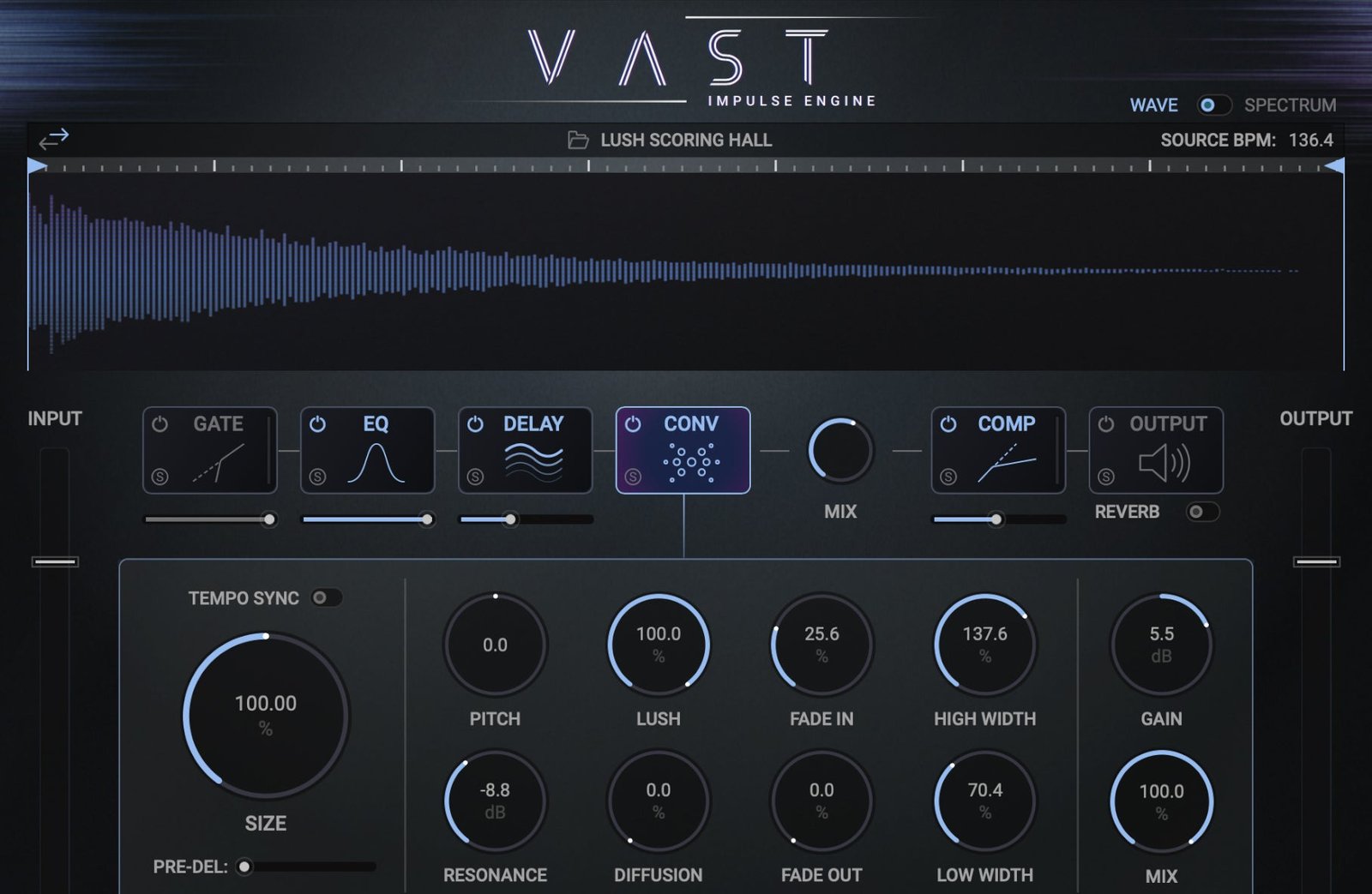Solo the GATE module with S icon
The height and width of the screenshot is (894, 1372).
159,477
